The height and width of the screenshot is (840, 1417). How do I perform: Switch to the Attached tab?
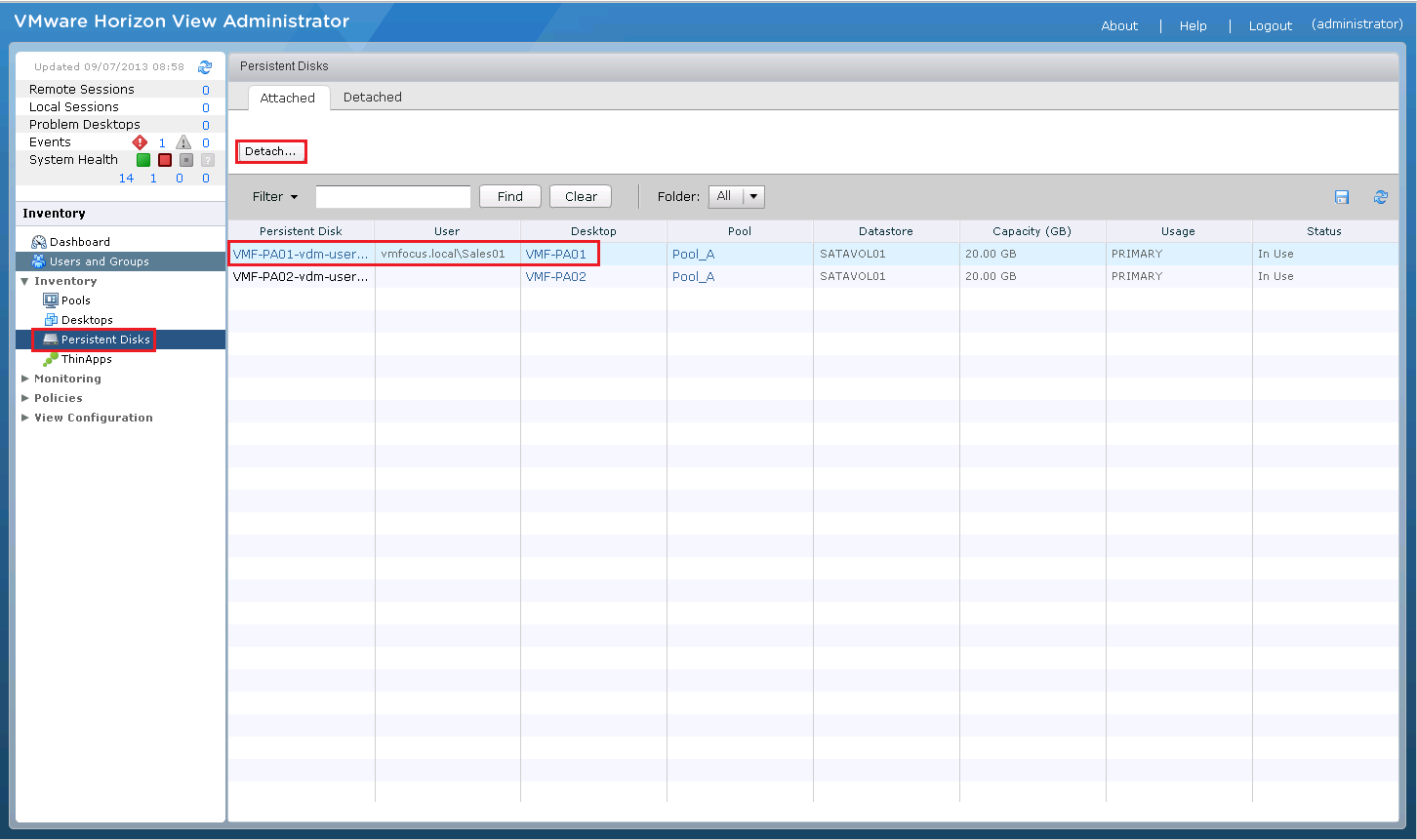(x=287, y=98)
